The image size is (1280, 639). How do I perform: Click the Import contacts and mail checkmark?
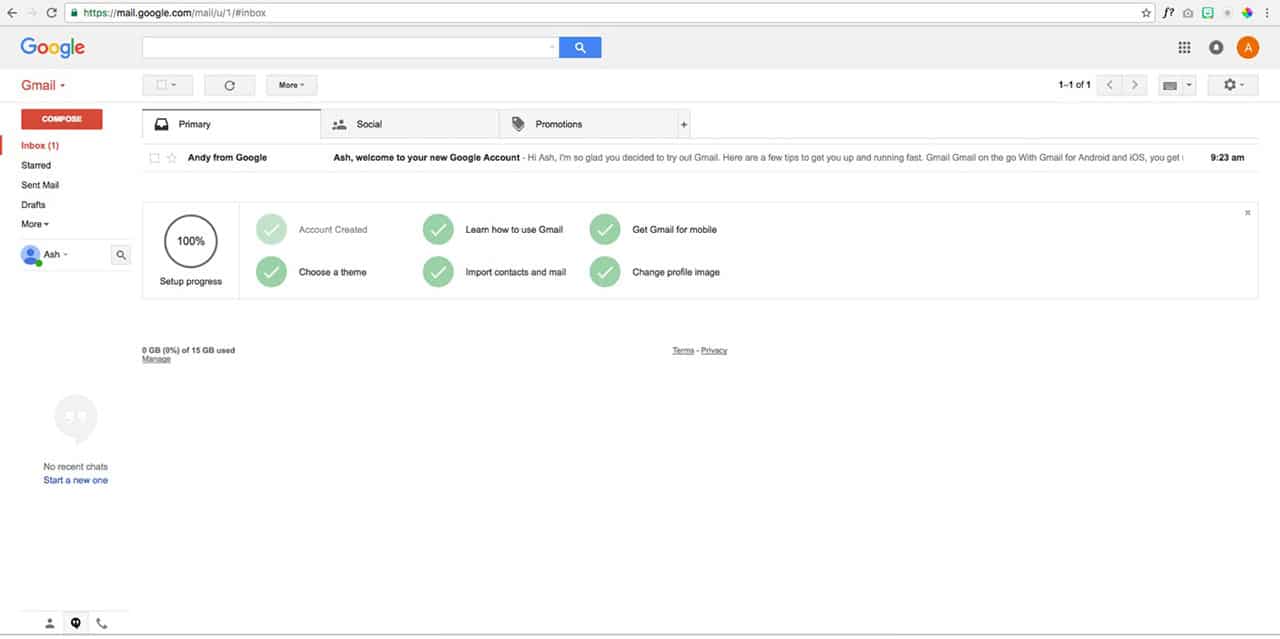coord(438,272)
